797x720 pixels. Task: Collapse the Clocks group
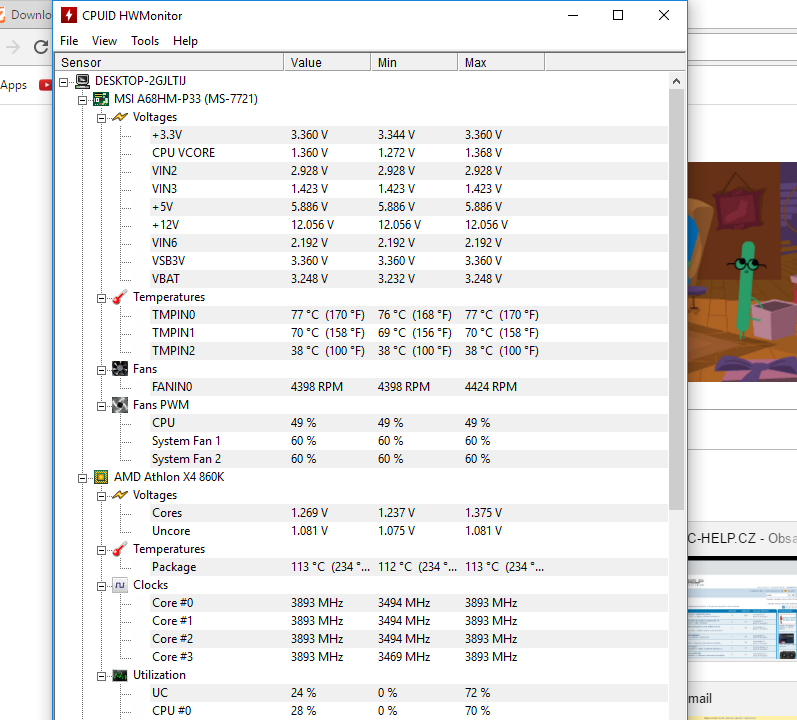[102, 586]
